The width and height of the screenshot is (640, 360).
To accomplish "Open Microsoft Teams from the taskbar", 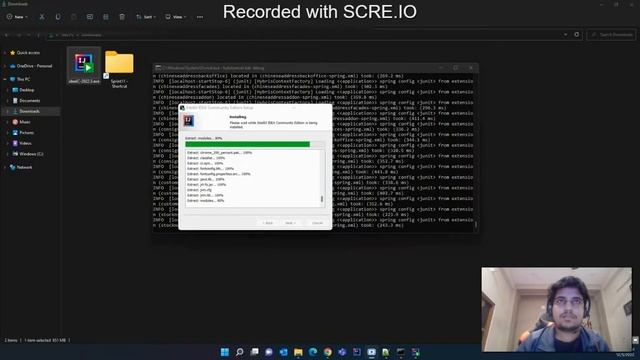I will coord(342,352).
